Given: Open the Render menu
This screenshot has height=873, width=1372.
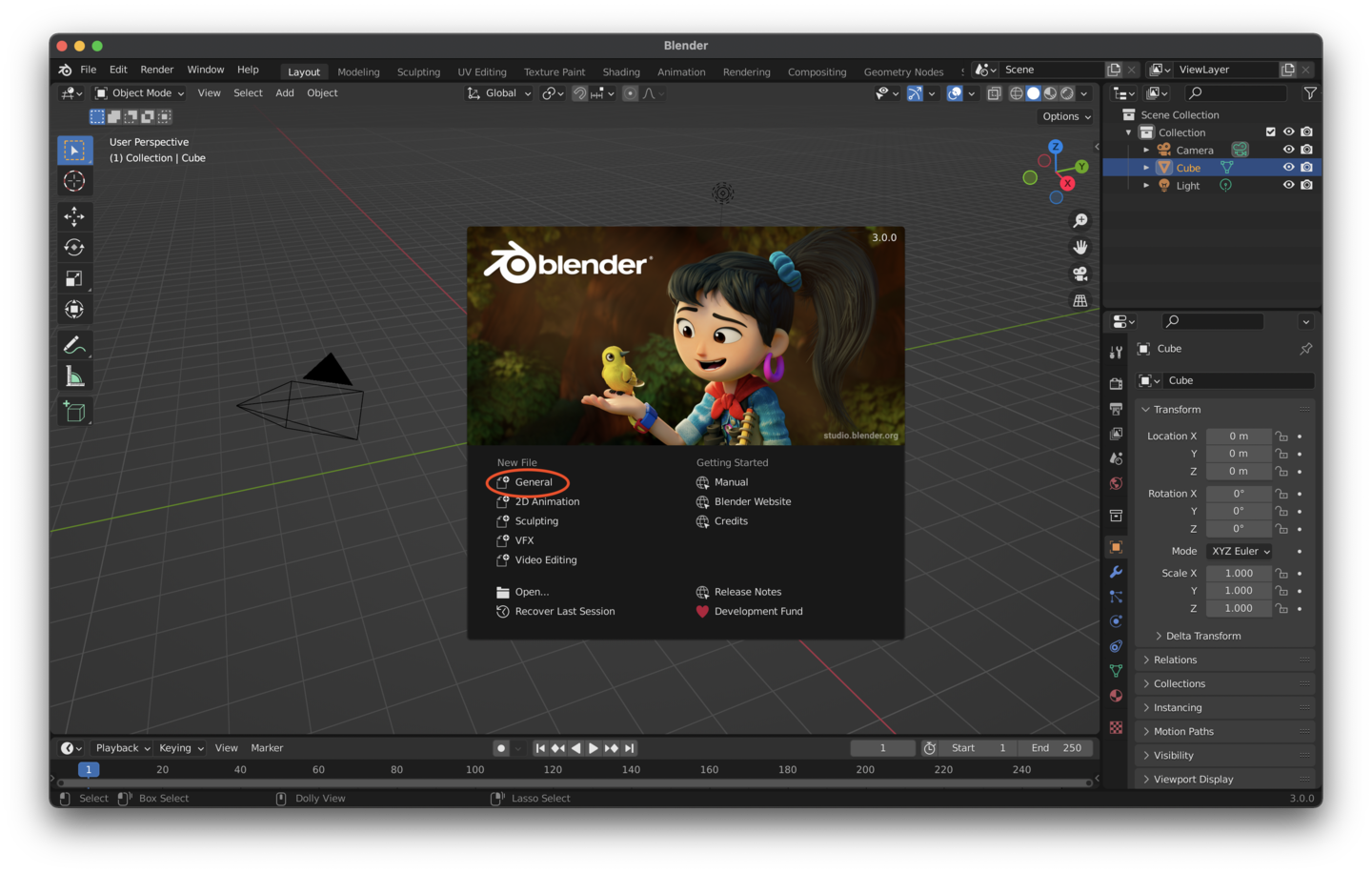Looking at the screenshot, I should pos(157,70).
